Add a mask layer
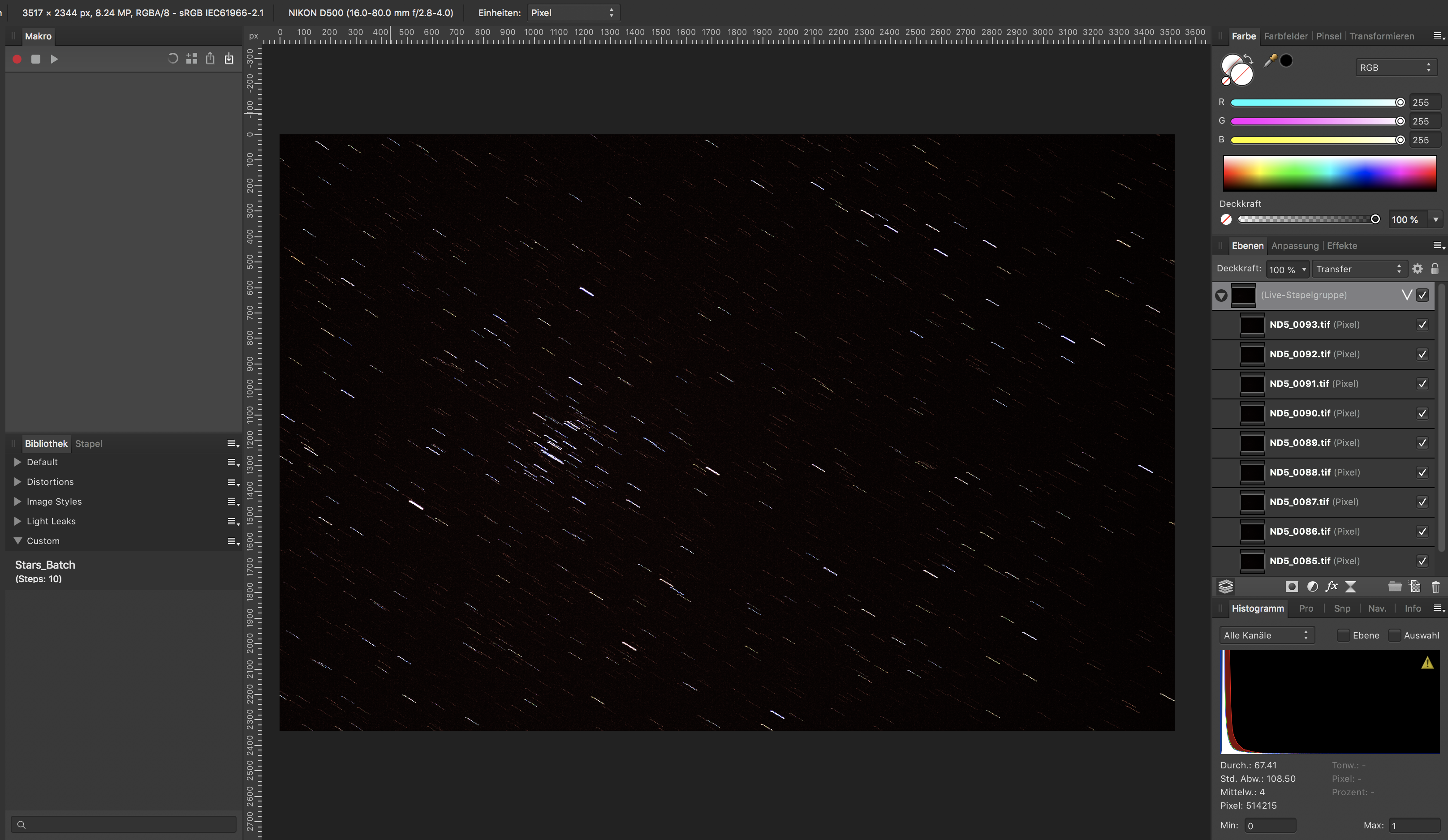The image size is (1448, 840). pos(1292,587)
